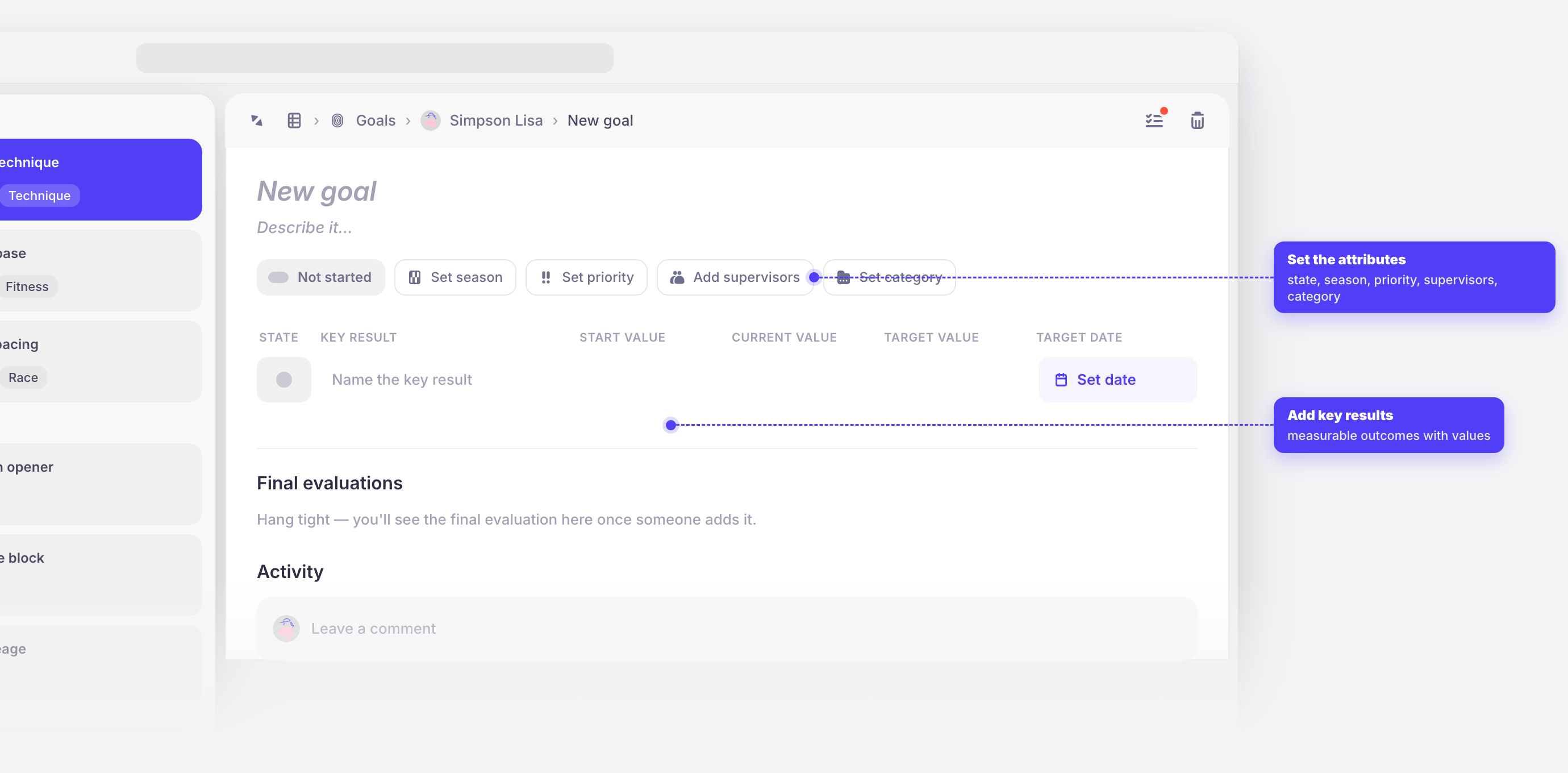Click the Technique category tag

[40, 196]
